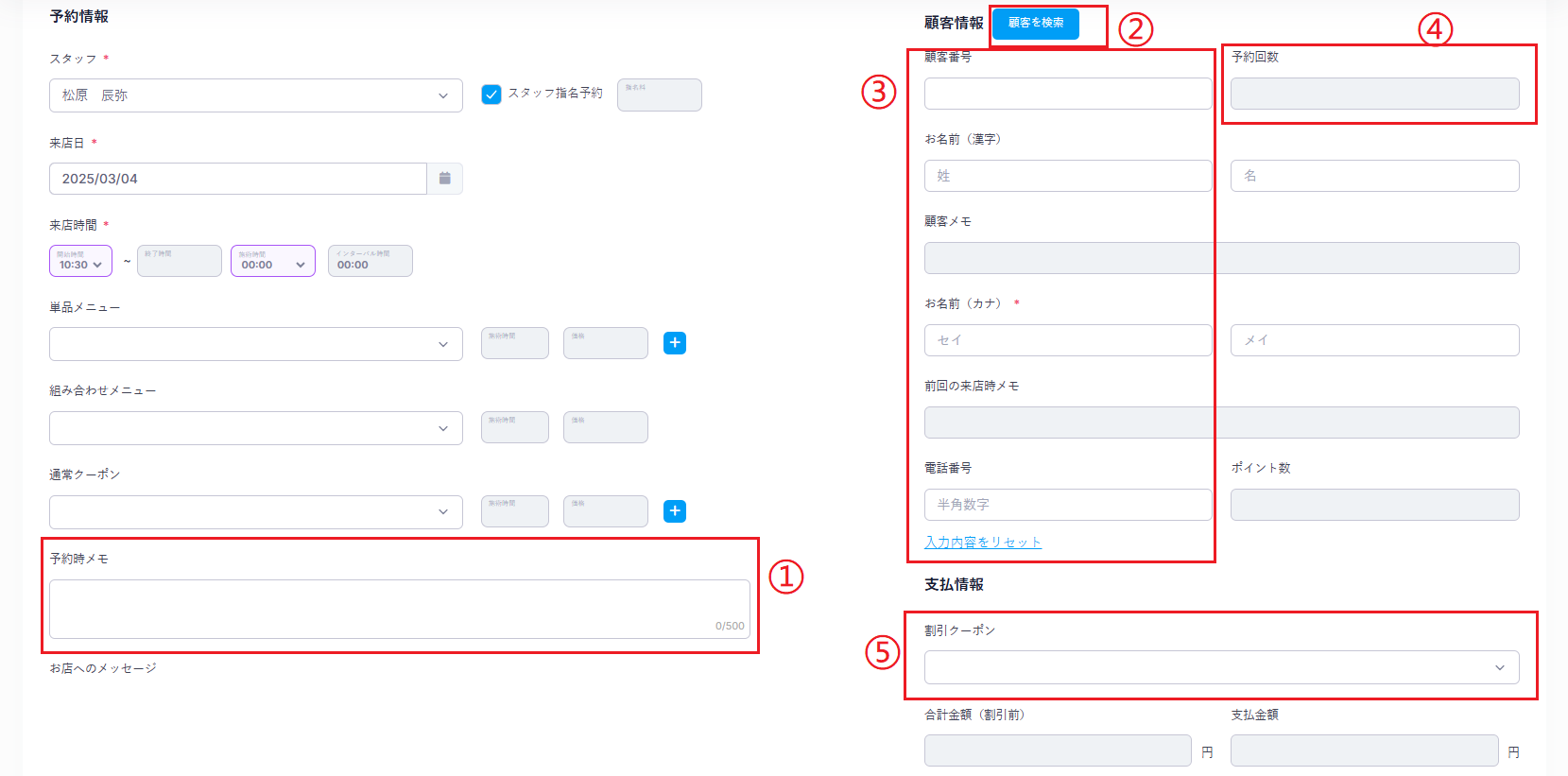Click the calendar icon beside 来店日
The height and width of the screenshot is (776, 1568).
pos(444,179)
